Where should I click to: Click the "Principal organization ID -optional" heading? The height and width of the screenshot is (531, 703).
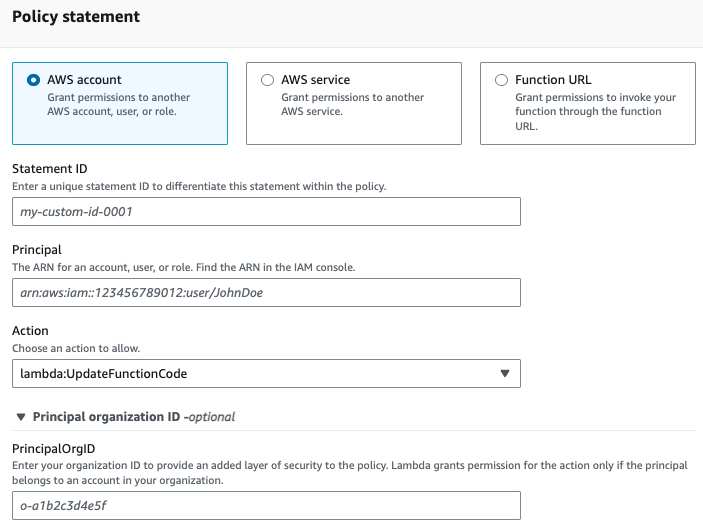134,416
